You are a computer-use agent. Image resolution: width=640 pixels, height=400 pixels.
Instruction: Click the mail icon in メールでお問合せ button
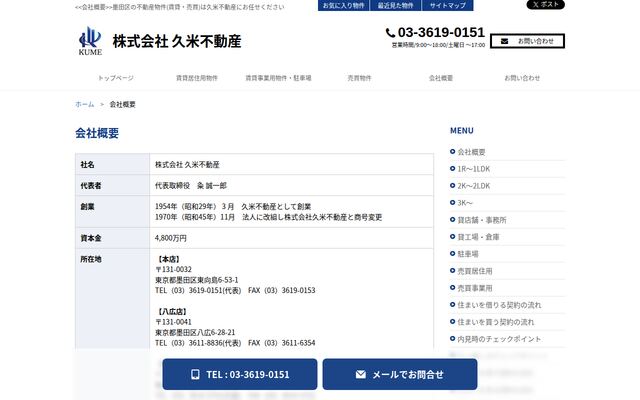(x=361, y=374)
